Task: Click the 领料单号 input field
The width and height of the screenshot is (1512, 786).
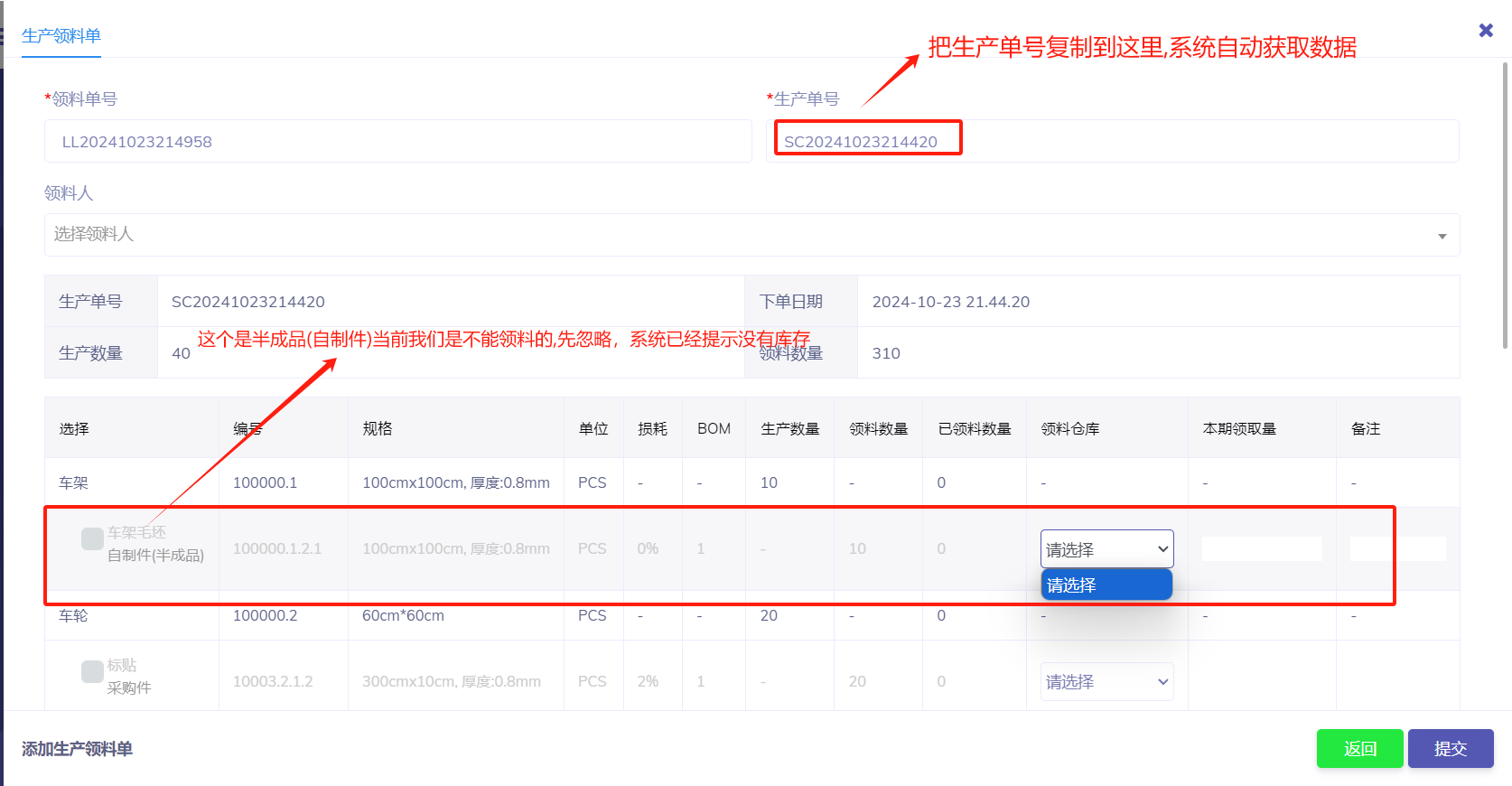Action: [x=397, y=142]
